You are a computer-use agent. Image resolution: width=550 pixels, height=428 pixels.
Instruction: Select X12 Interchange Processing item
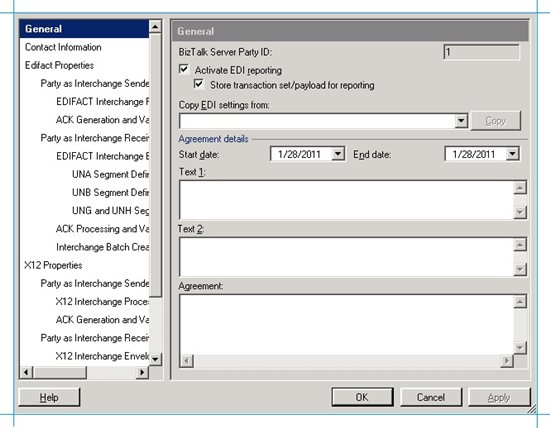(102, 302)
